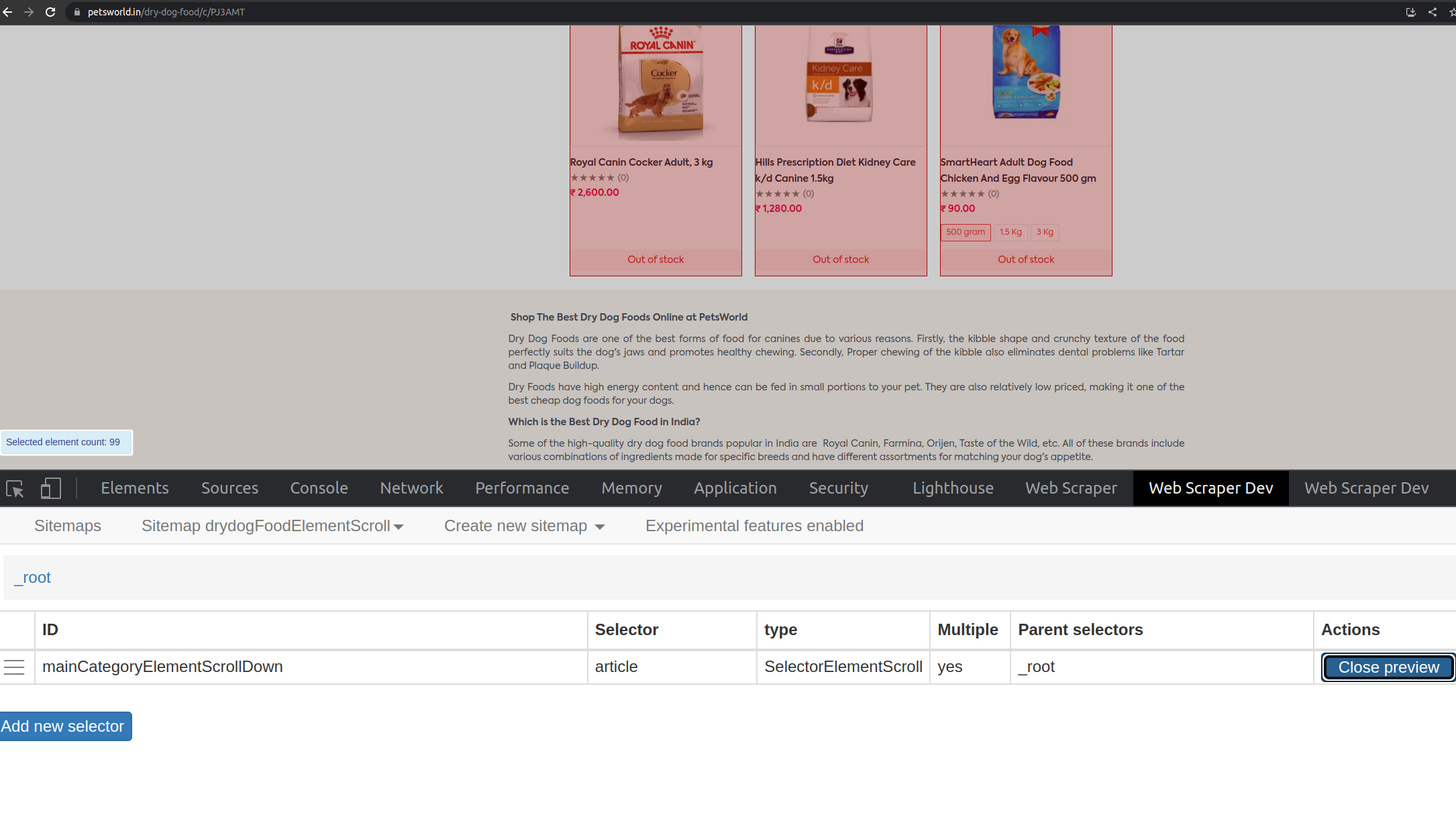
Task: Click Add new selector button
Action: click(63, 726)
